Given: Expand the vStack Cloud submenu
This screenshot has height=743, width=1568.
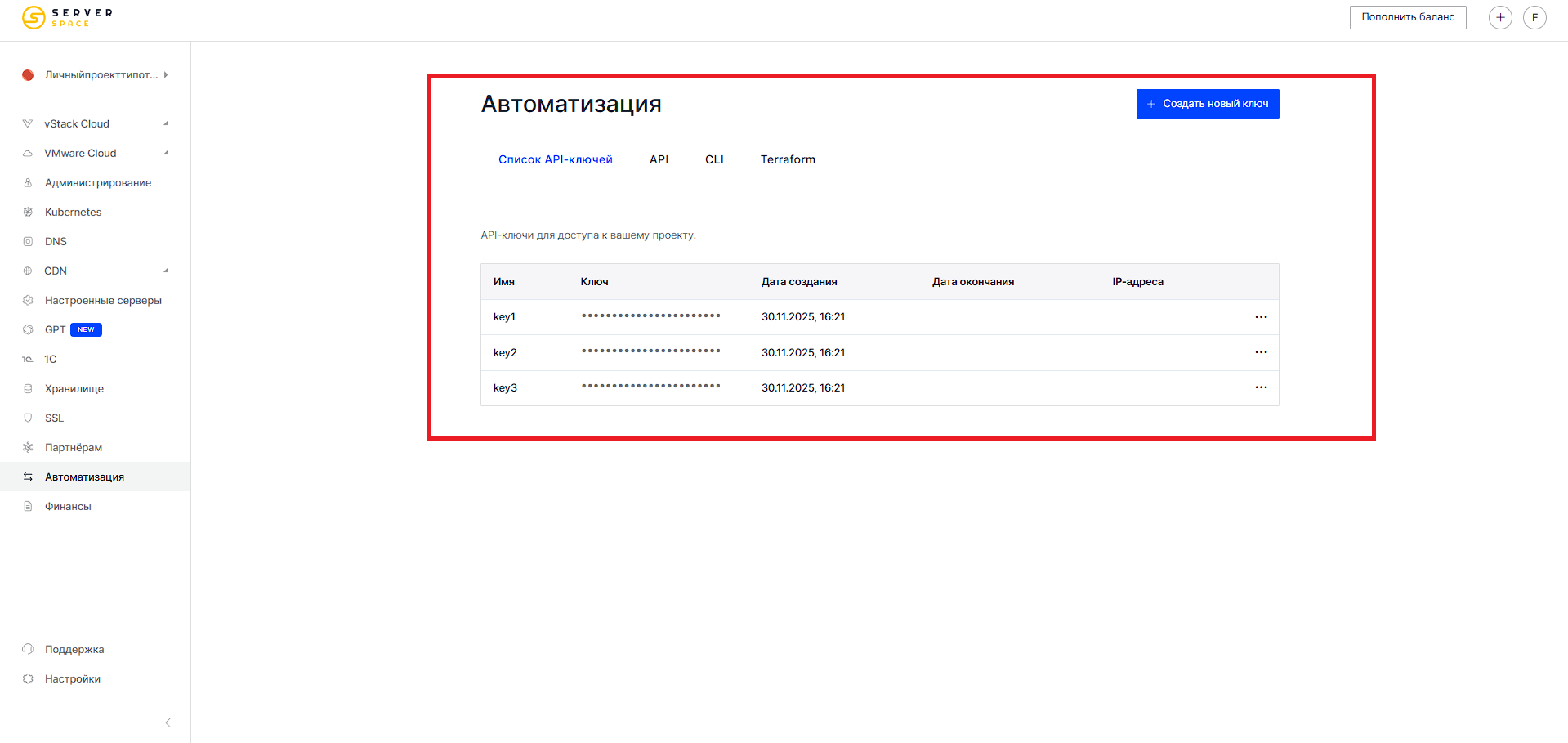Looking at the screenshot, I should point(166,123).
